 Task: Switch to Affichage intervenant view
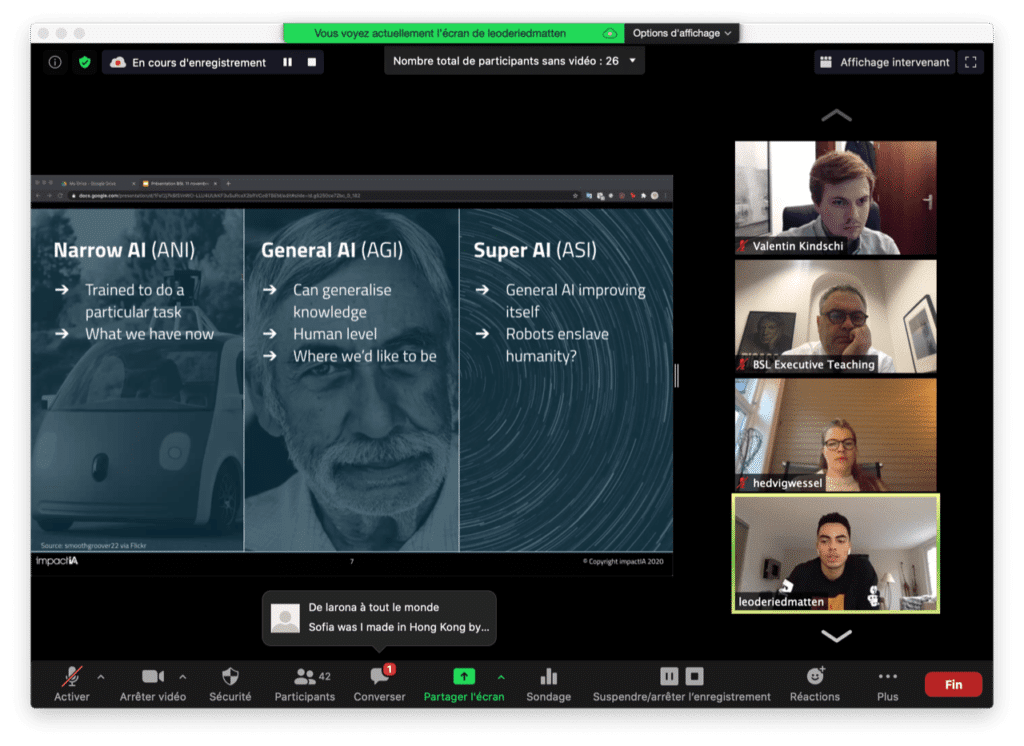884,62
